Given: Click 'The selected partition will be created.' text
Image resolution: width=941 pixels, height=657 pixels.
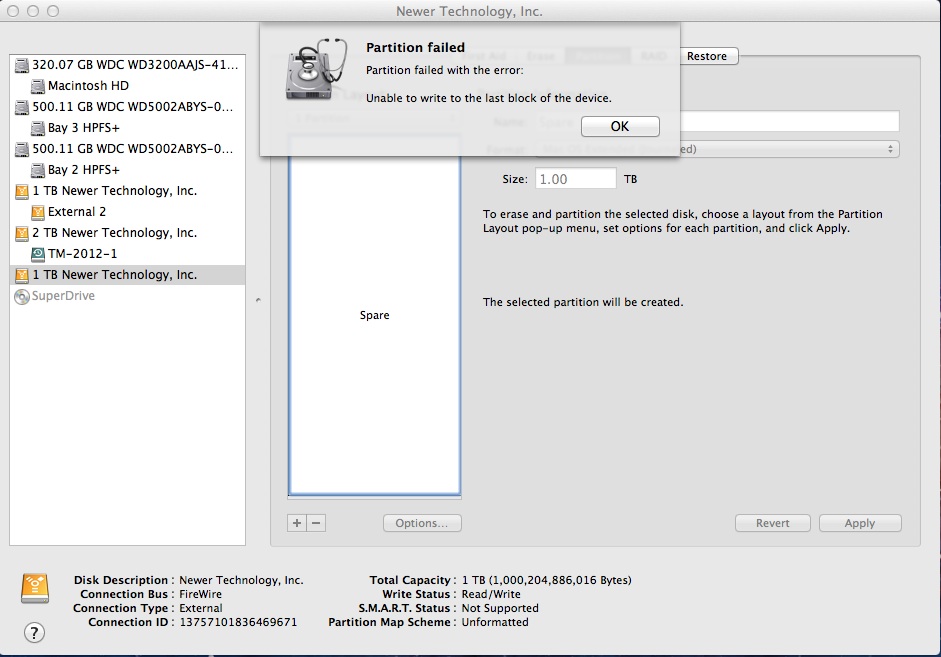Looking at the screenshot, I should [x=583, y=302].
